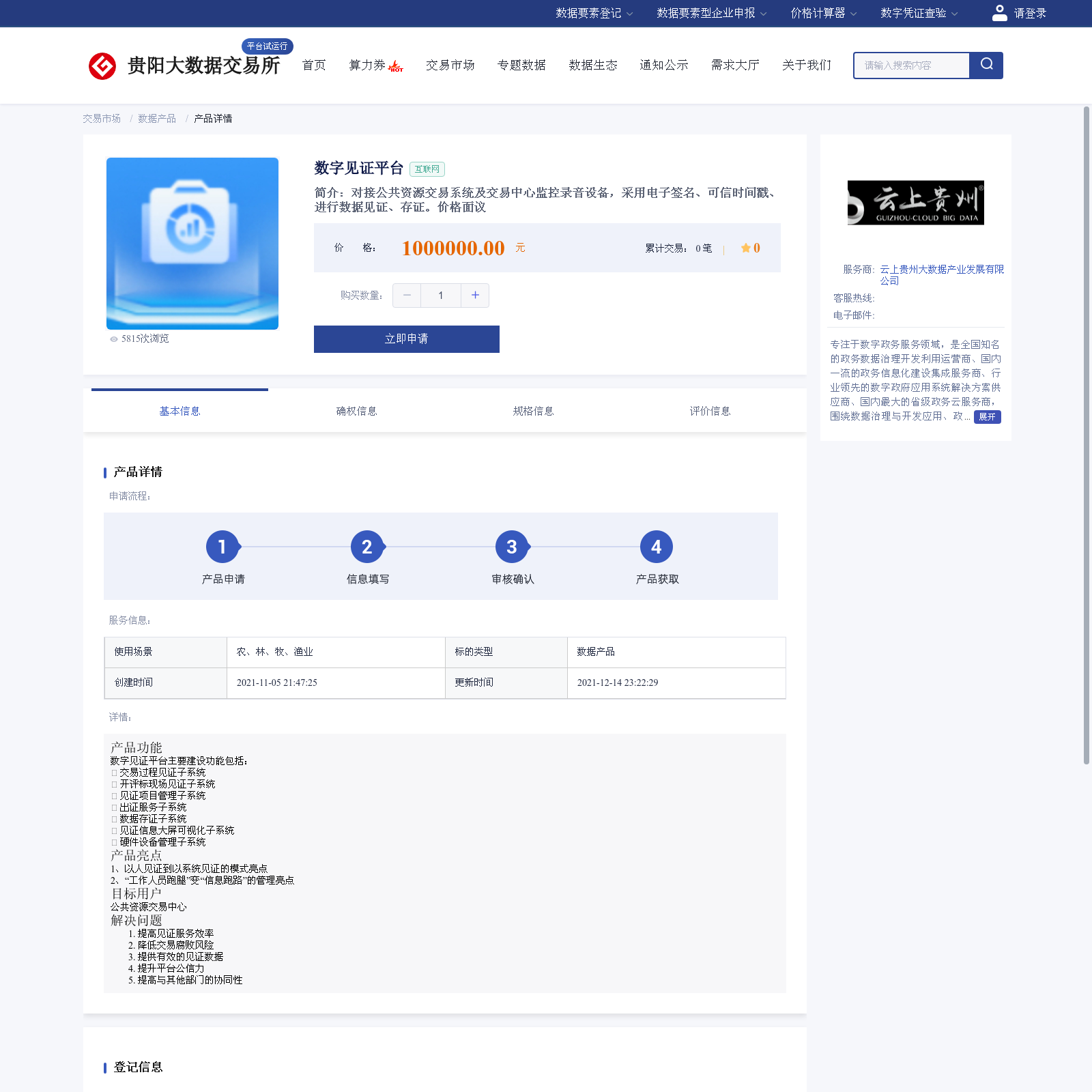Go to 首页 in navigation
The image size is (1092, 1092).
pyautogui.click(x=314, y=65)
